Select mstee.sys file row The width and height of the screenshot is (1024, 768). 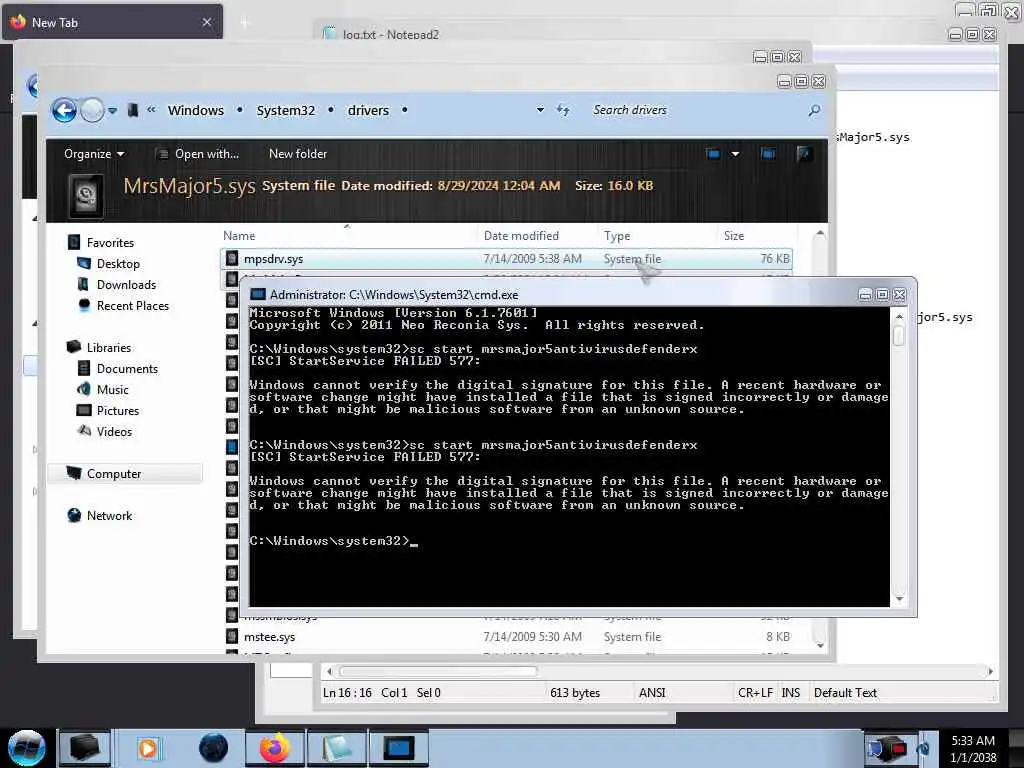pyautogui.click(x=507, y=637)
